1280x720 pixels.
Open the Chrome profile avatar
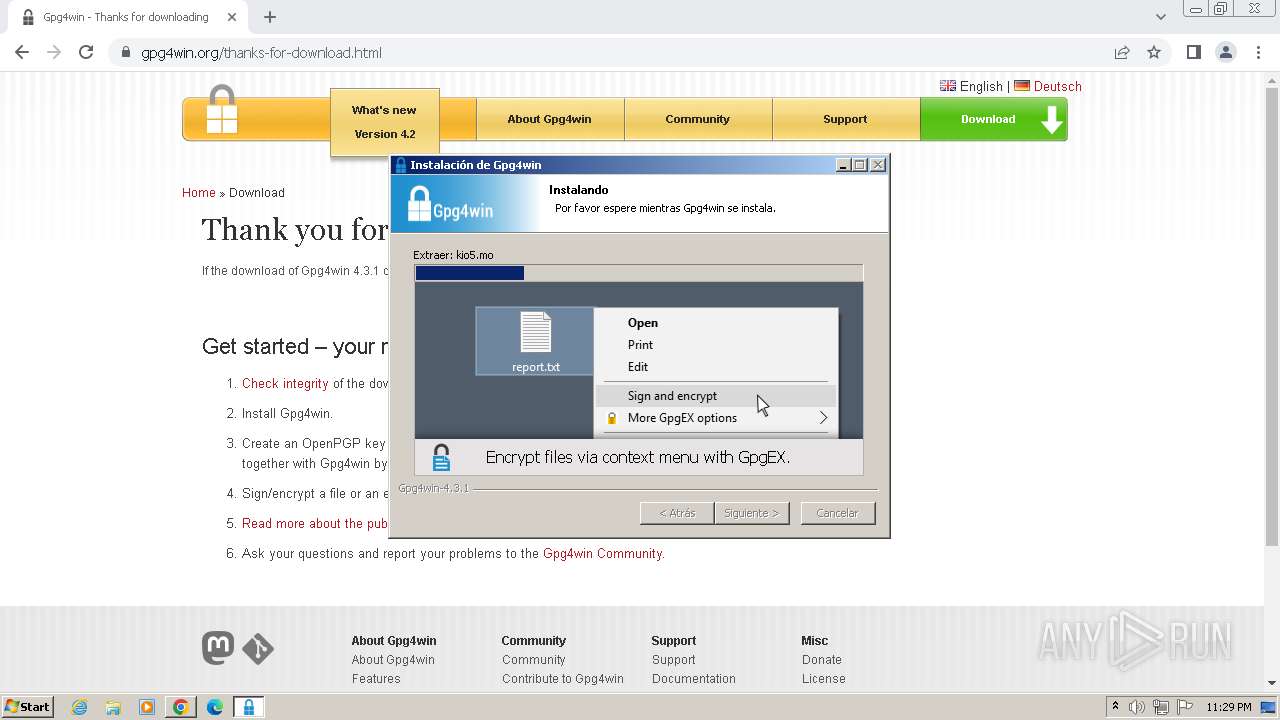pyautogui.click(x=1226, y=53)
